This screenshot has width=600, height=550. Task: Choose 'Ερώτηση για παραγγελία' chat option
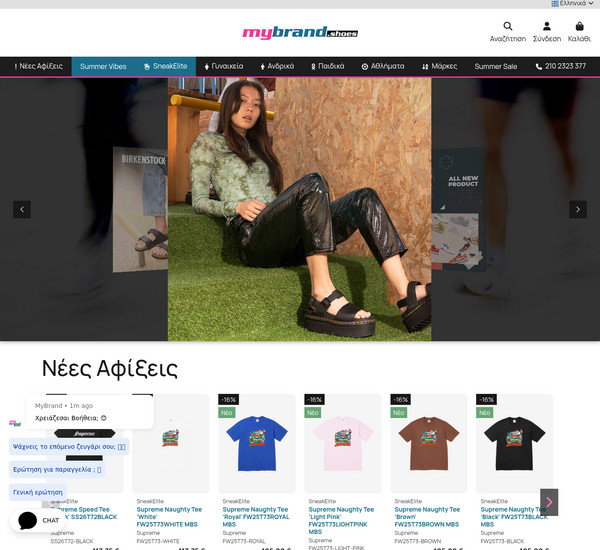click(x=57, y=470)
